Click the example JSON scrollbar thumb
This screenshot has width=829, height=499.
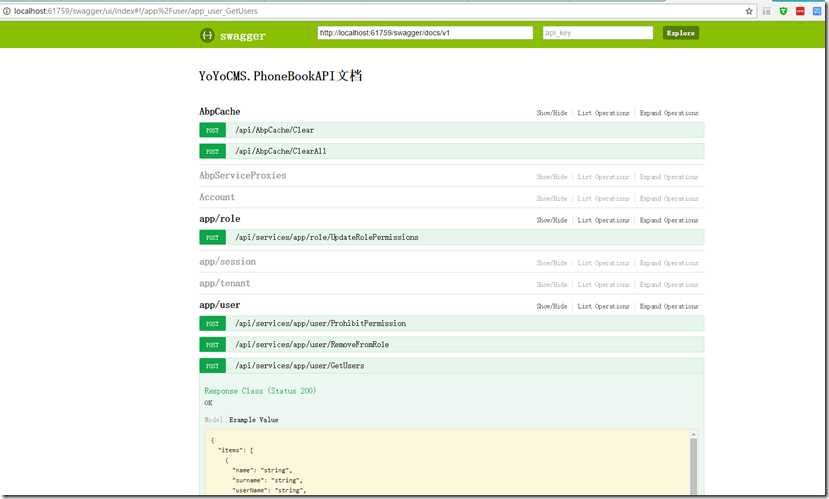(693, 465)
